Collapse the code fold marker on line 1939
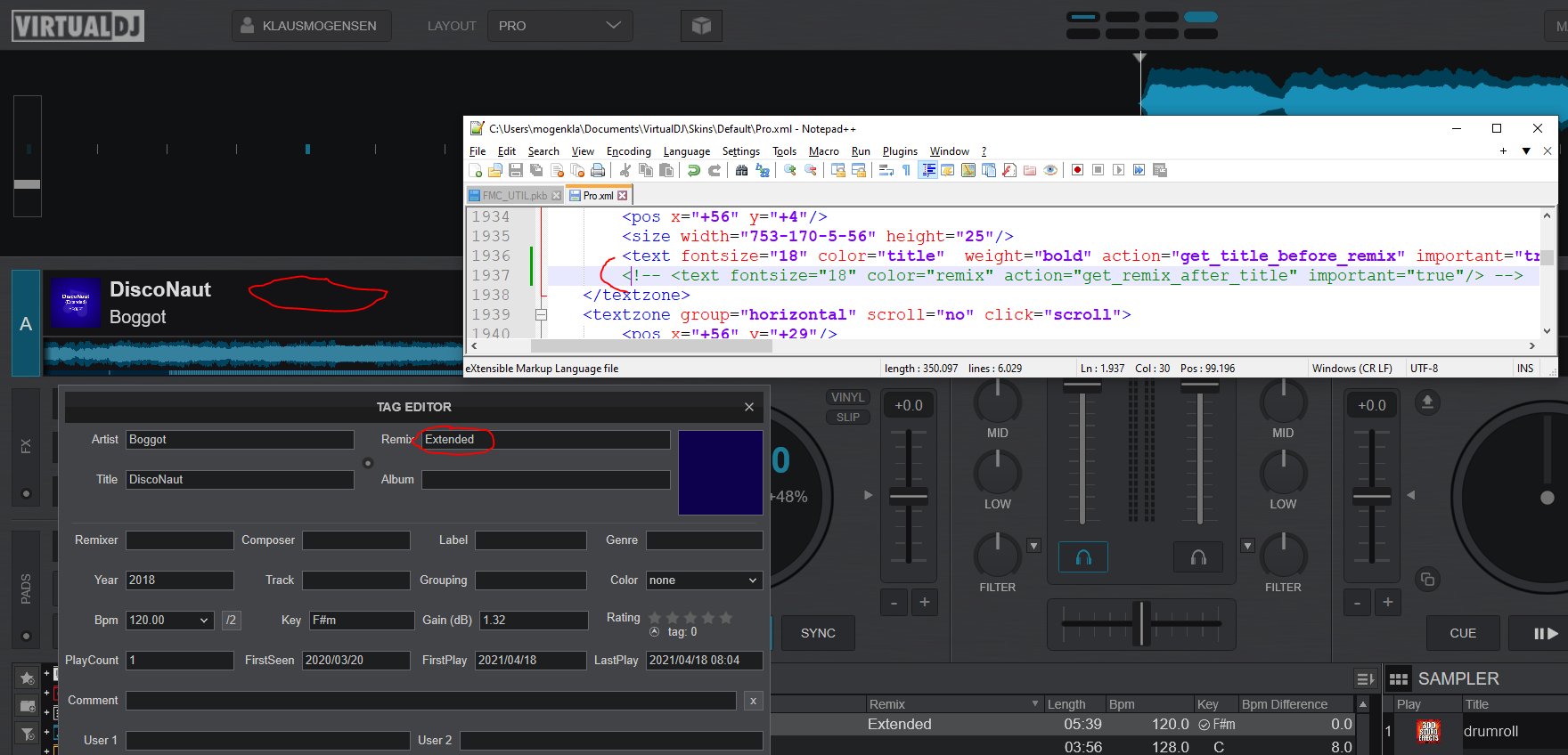The height and width of the screenshot is (755, 1568). click(541, 314)
